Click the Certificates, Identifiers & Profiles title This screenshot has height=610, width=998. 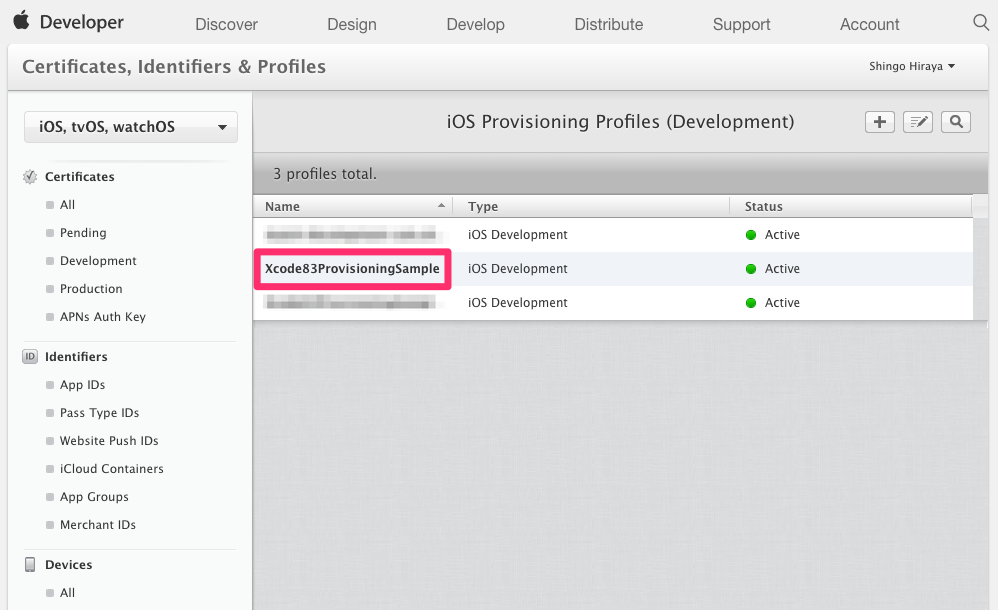point(174,66)
